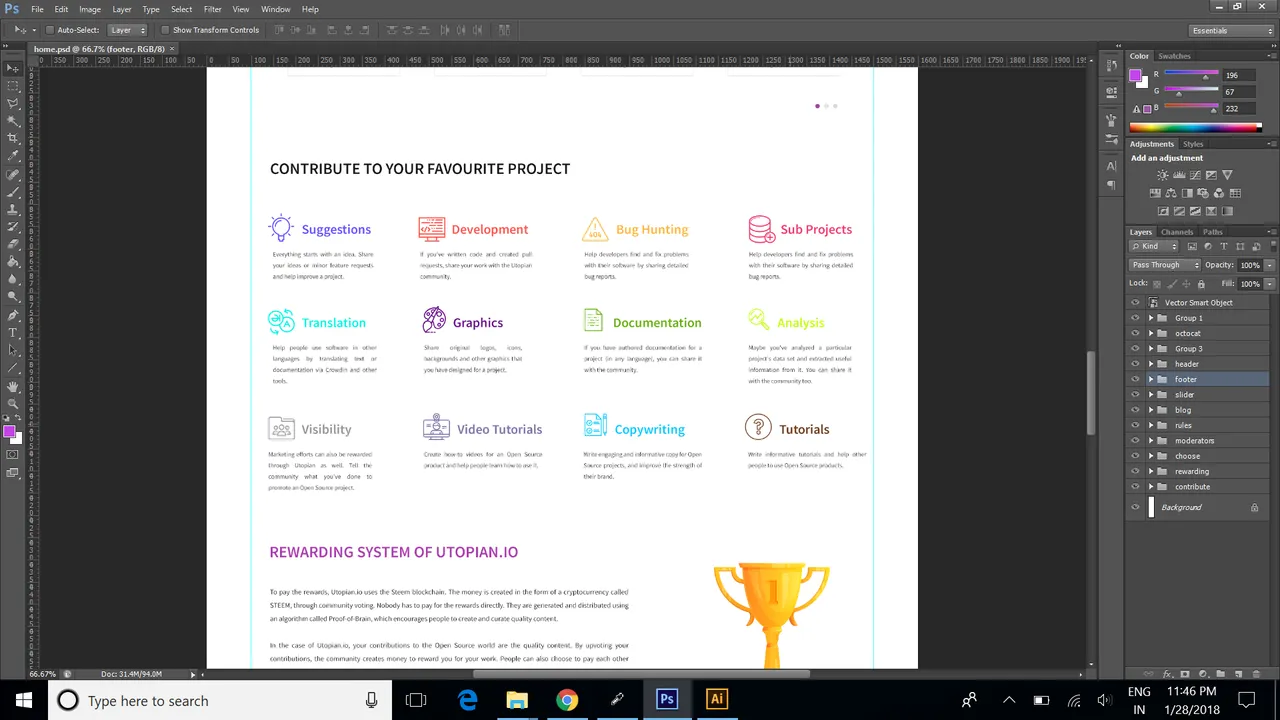Open the Window menu

275,9
